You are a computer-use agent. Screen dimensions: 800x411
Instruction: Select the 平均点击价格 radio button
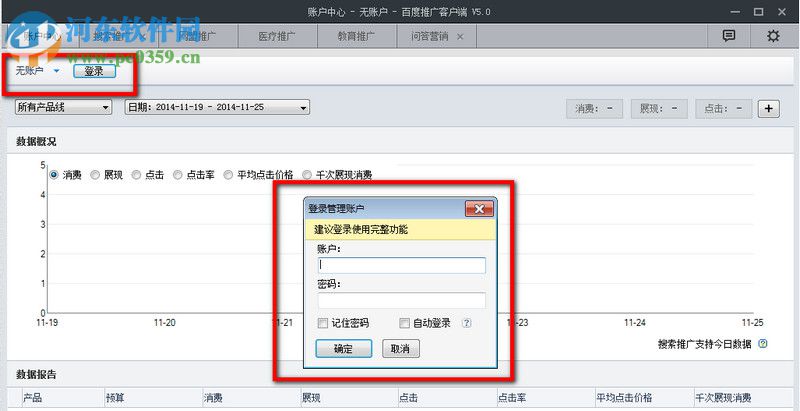tap(229, 175)
